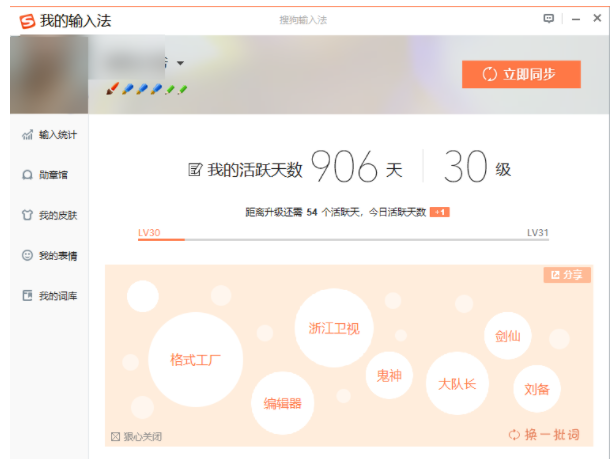Click the LV30 level progress bar

pyautogui.click(x=342, y=240)
